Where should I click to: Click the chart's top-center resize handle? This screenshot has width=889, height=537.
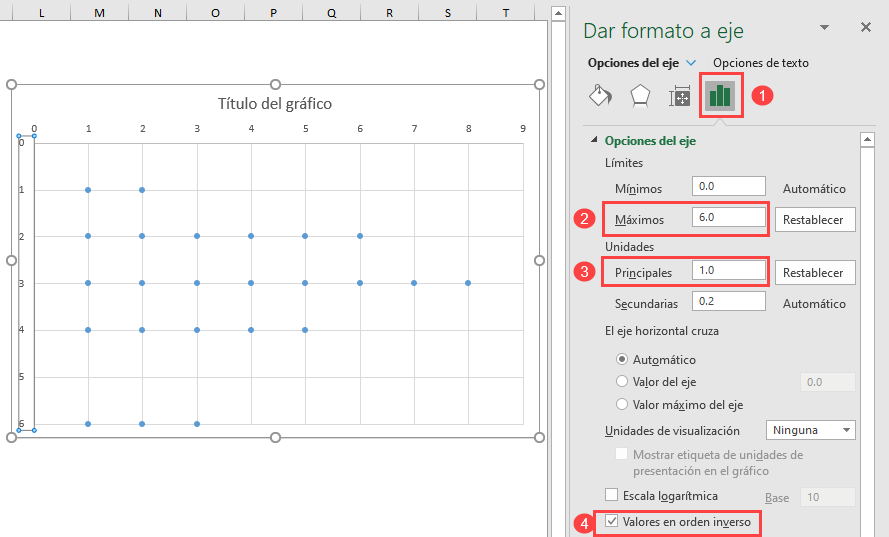tap(275, 84)
